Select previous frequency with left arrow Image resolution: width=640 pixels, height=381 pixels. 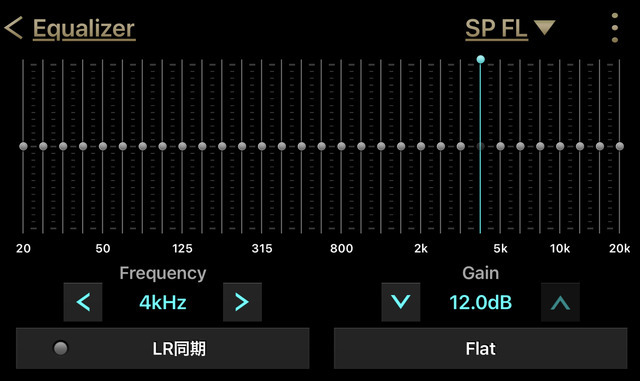83,302
